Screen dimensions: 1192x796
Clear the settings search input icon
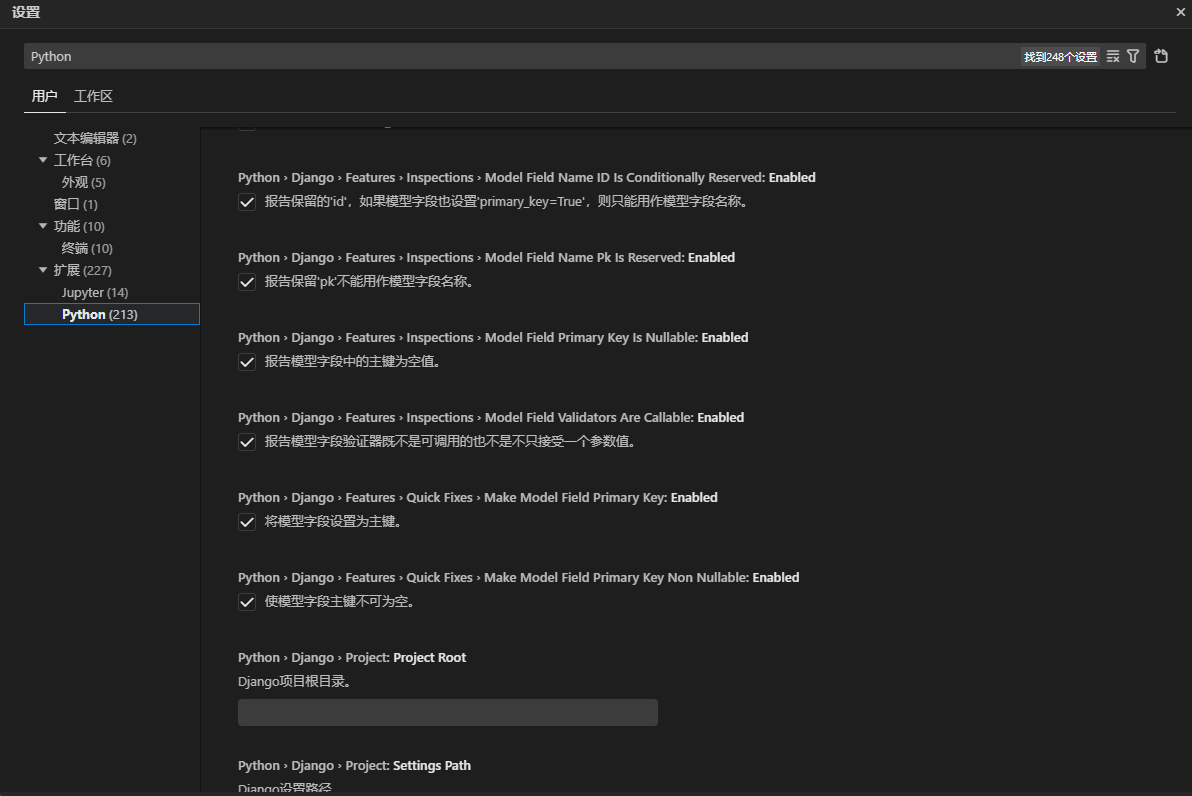point(1113,56)
